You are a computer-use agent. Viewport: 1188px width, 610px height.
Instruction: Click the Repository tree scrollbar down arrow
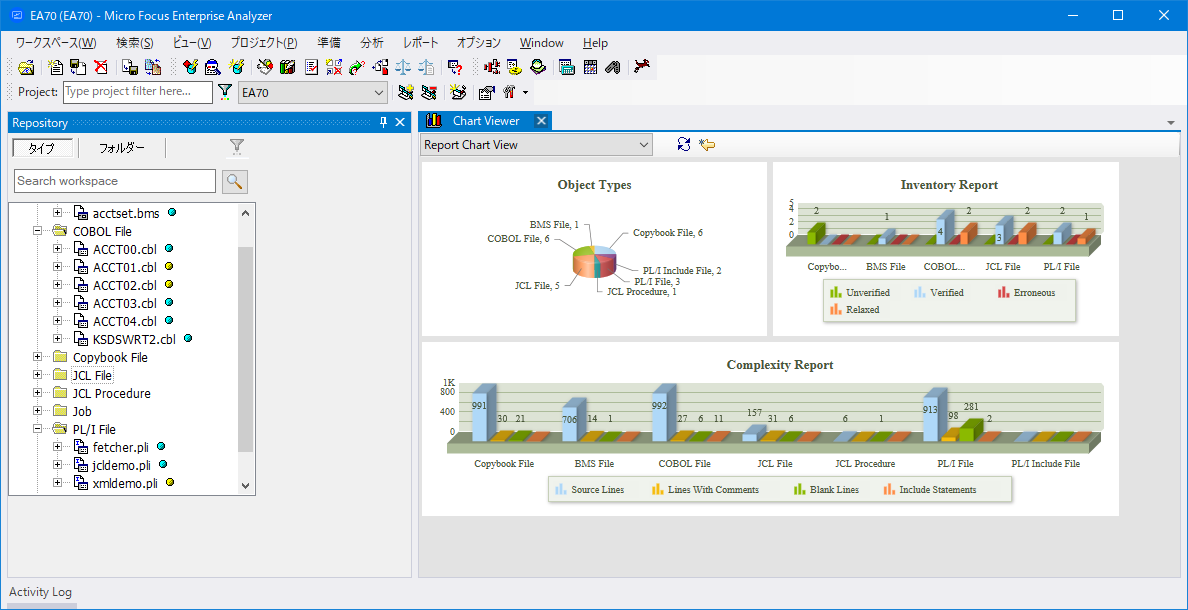[x=245, y=485]
